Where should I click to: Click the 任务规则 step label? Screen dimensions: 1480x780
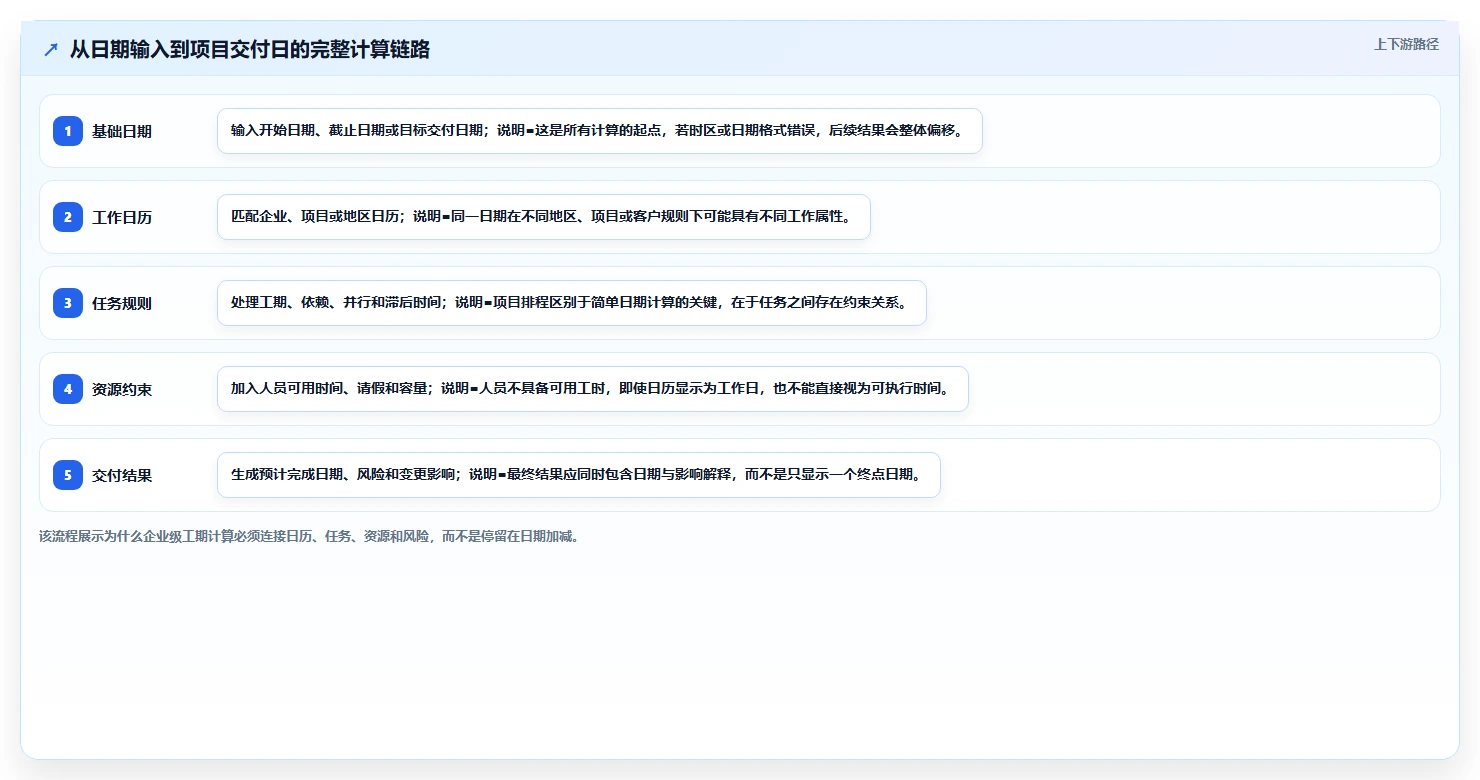point(122,303)
